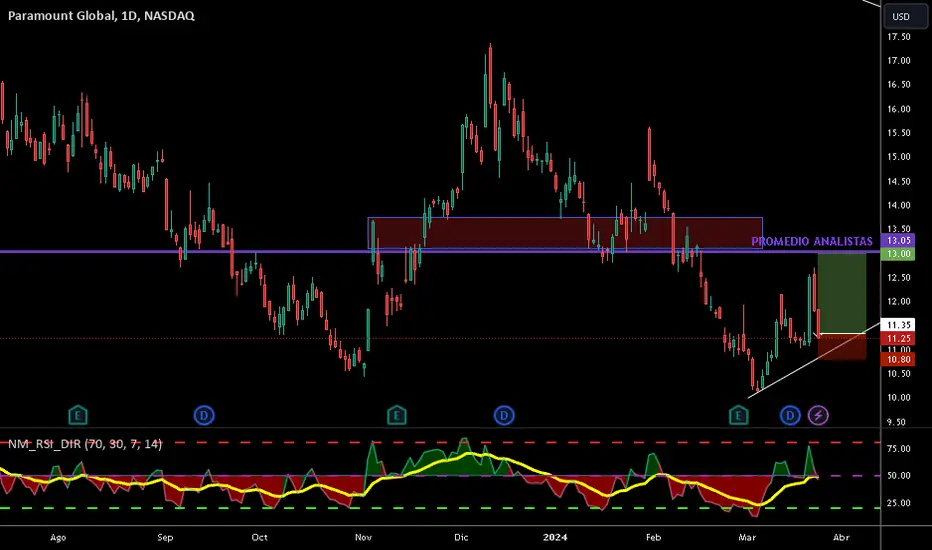Image resolution: width=932 pixels, height=550 pixels.
Task: Click the red rectangle resistance zone
Action: [565, 233]
